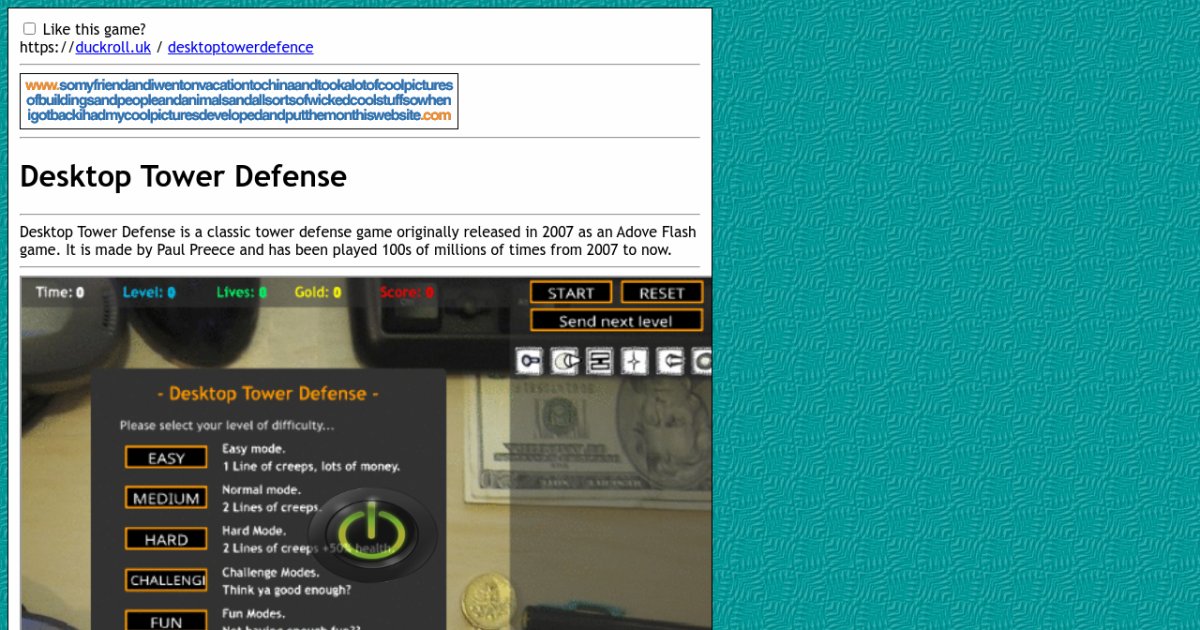
Task: Select the pellet tower icon
Action: pos(529,361)
